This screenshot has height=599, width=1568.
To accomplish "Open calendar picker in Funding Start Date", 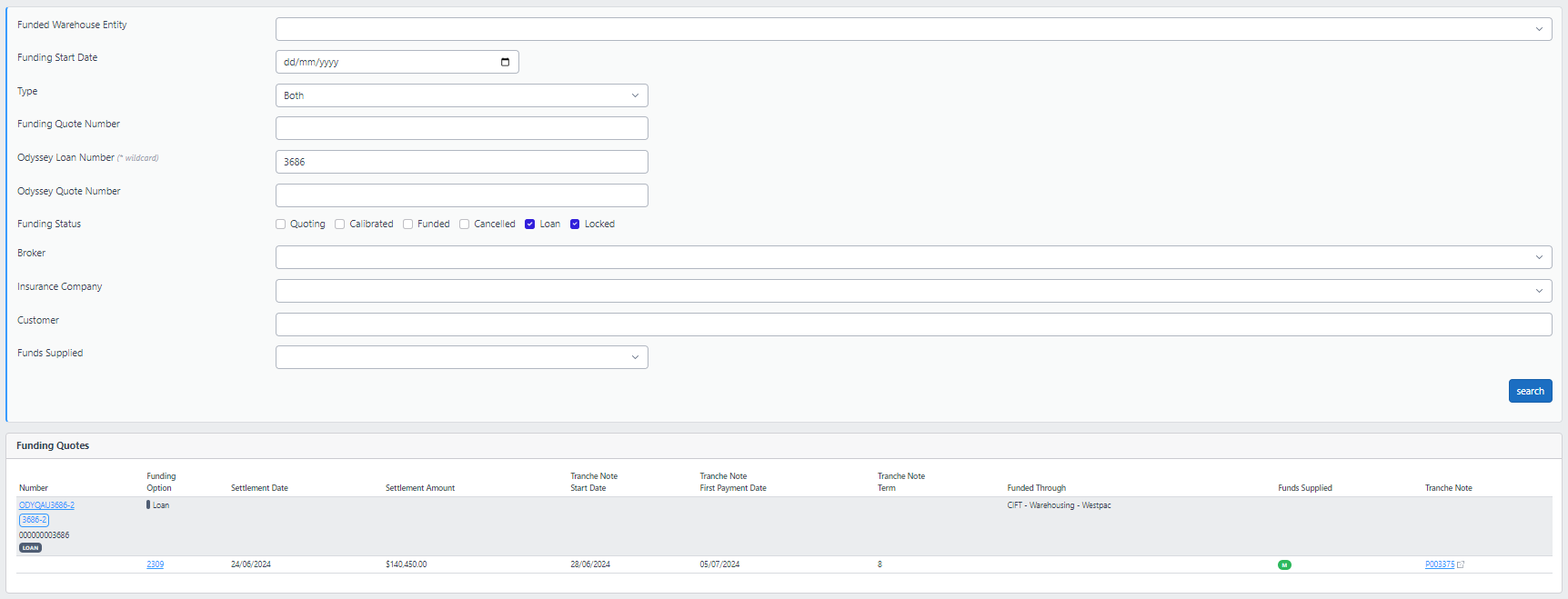I will (505, 62).
